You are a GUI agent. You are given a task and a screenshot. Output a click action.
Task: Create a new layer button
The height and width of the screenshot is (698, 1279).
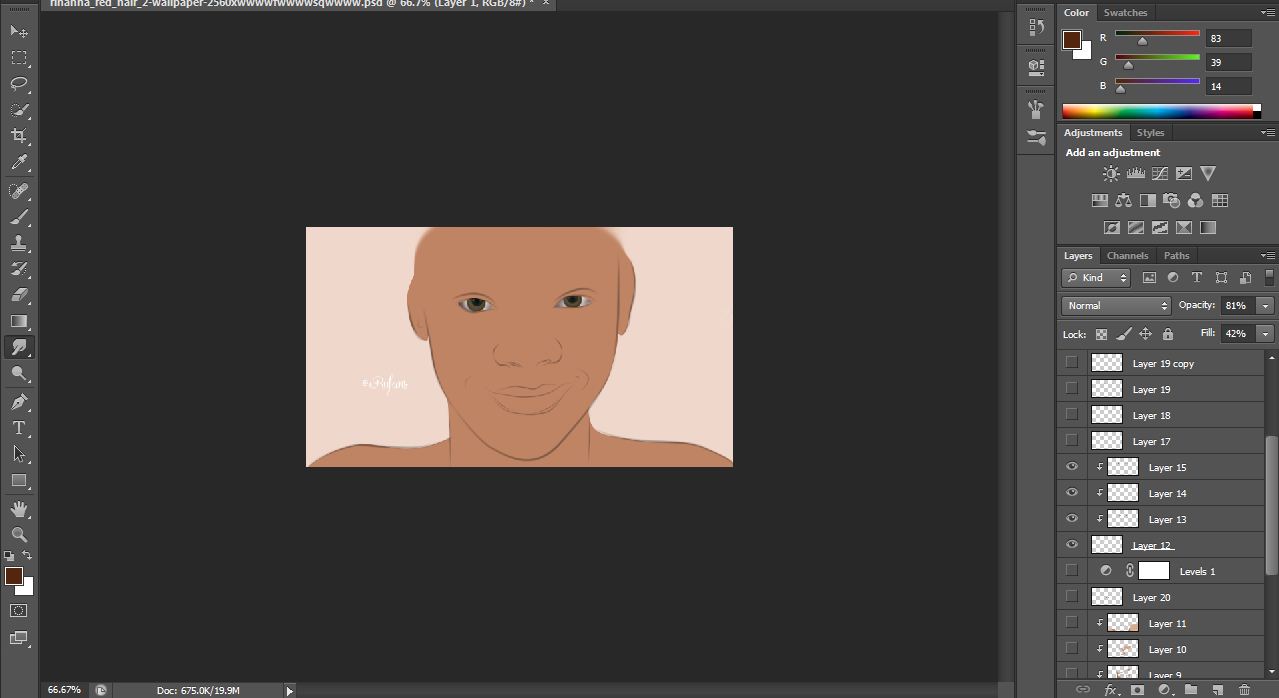1217,690
